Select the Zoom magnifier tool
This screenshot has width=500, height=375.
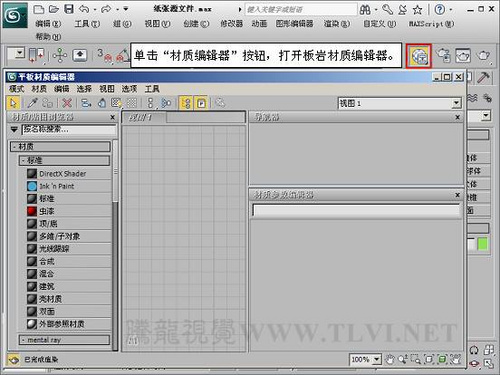403,359
